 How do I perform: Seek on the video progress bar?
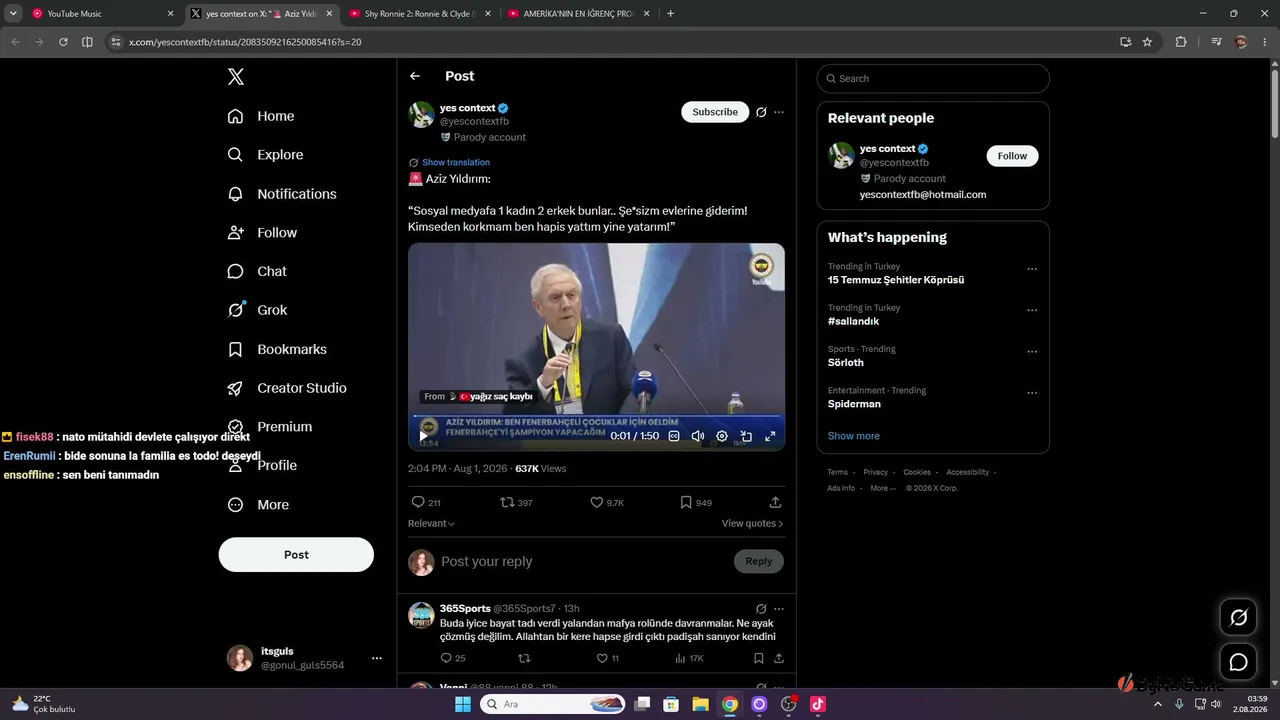596,416
